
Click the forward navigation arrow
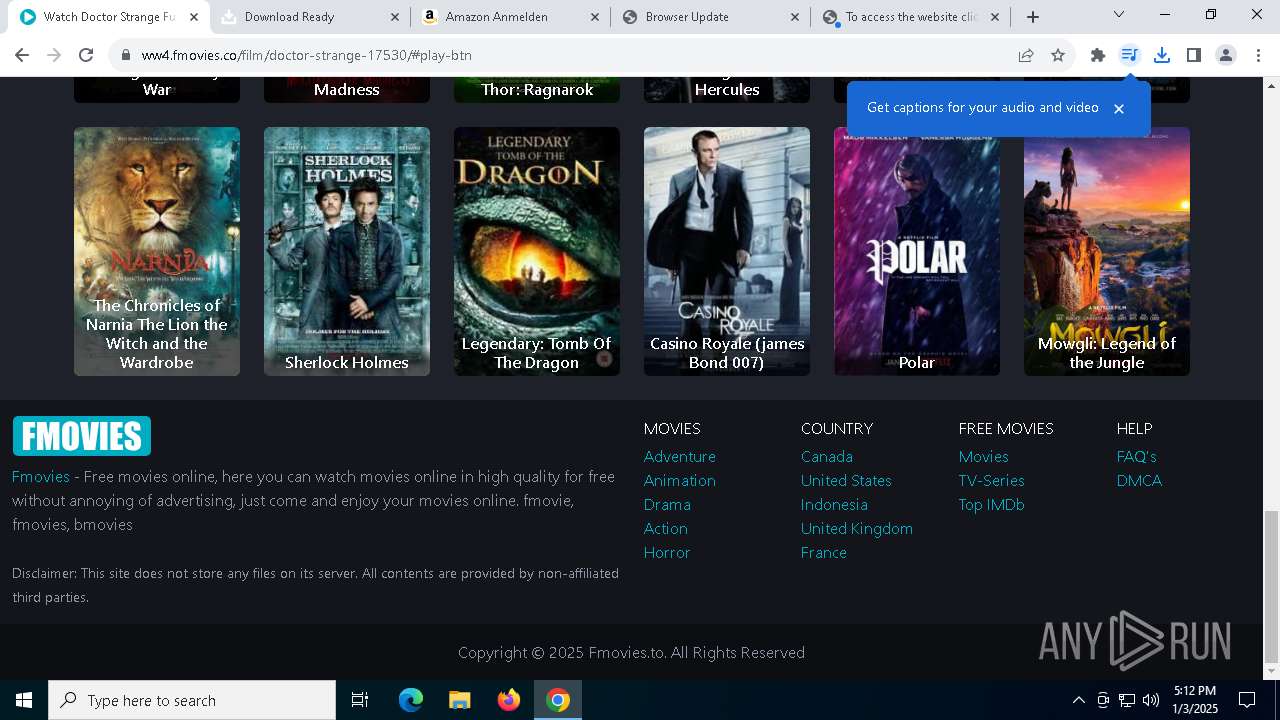54,55
